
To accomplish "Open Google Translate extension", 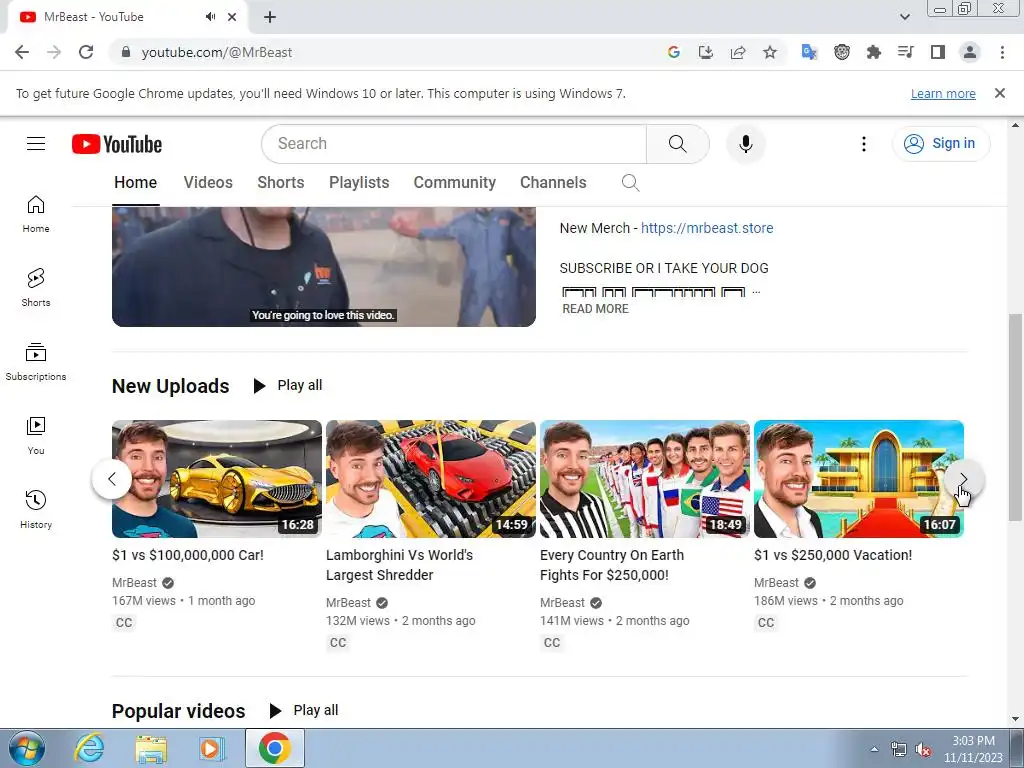I will 809,52.
